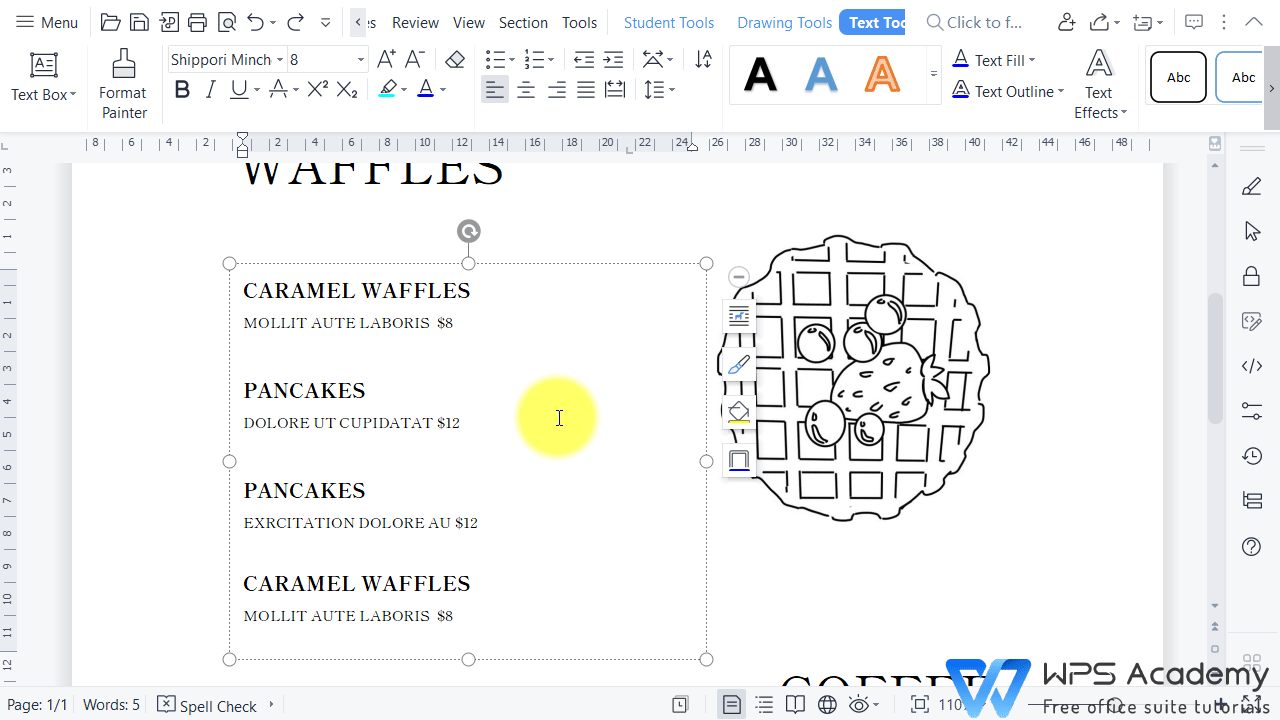1280x720 pixels.
Task: Toggle italic formatting
Action: point(210,89)
